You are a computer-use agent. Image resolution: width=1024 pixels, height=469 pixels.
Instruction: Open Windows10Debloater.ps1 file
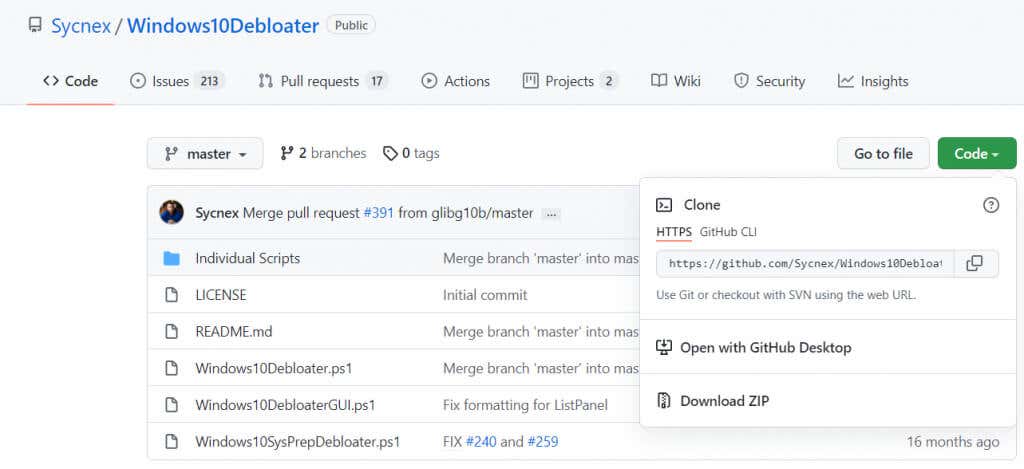274,368
